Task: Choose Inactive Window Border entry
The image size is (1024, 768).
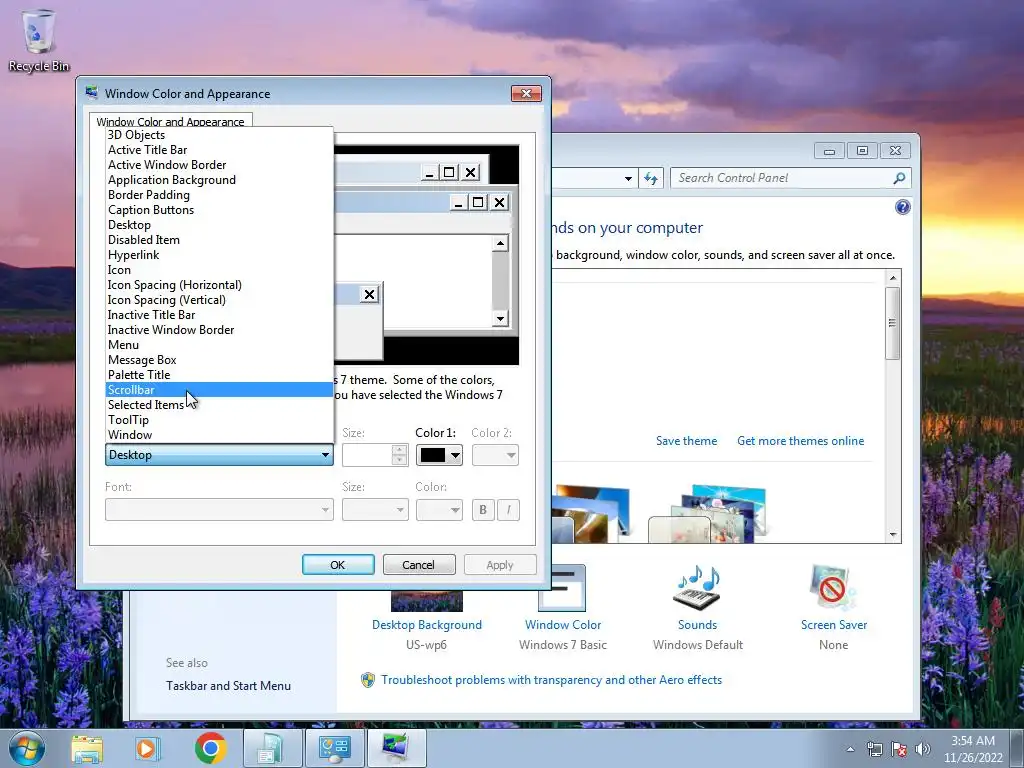Action: pyautogui.click(x=219, y=330)
